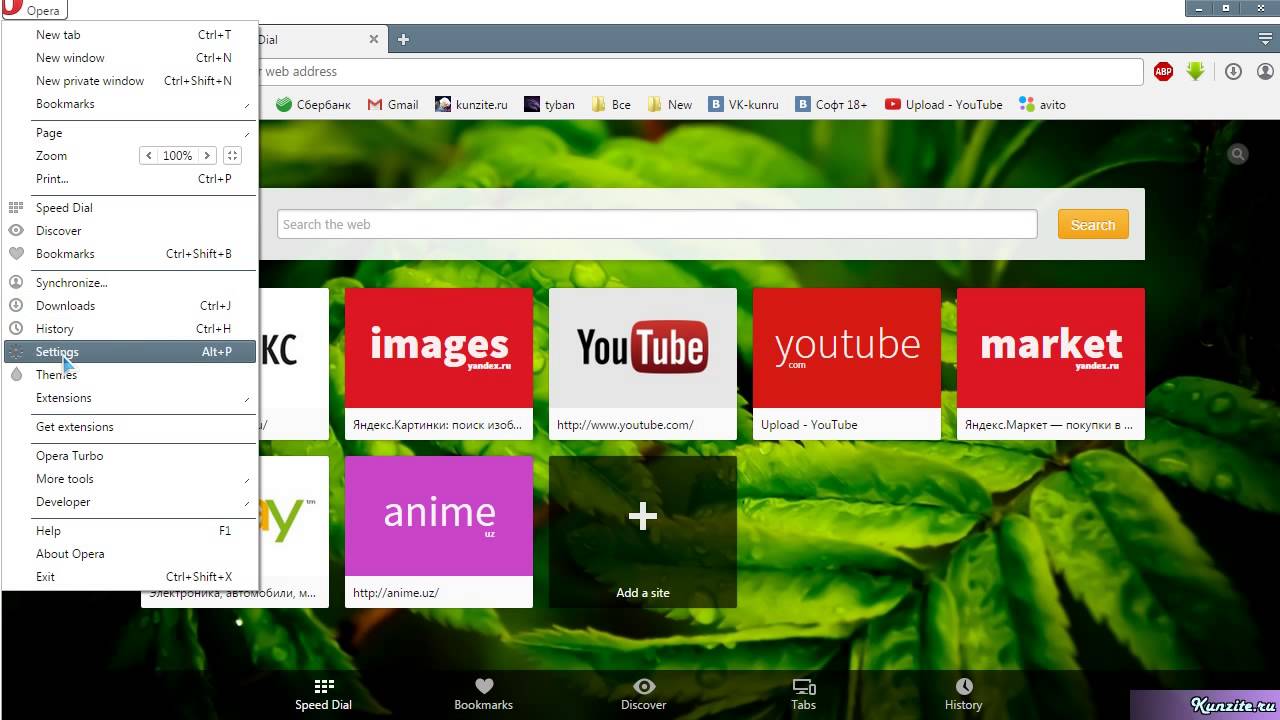This screenshot has height=720, width=1280.
Task: Open the Adblock Plus extension icon
Action: point(1163,71)
